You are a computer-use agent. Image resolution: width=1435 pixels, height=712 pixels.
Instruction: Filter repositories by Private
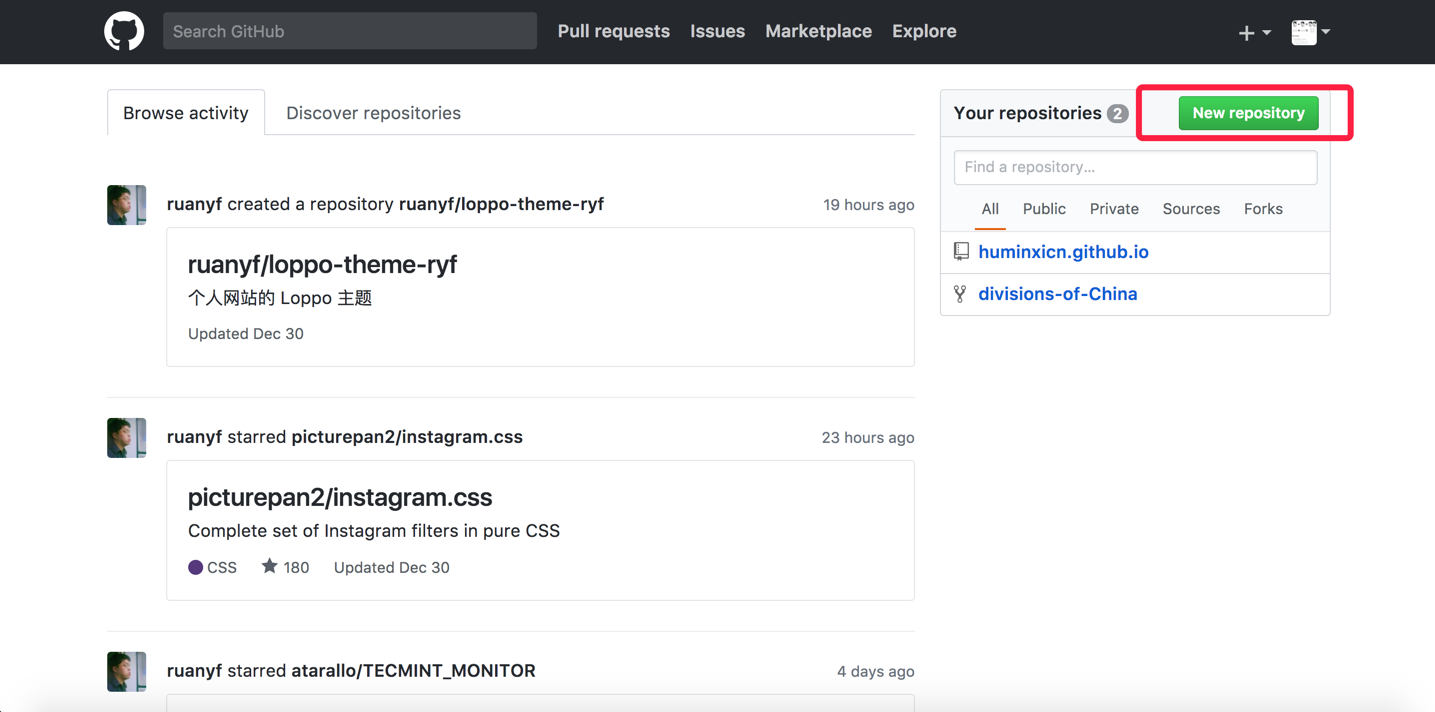pos(1114,209)
